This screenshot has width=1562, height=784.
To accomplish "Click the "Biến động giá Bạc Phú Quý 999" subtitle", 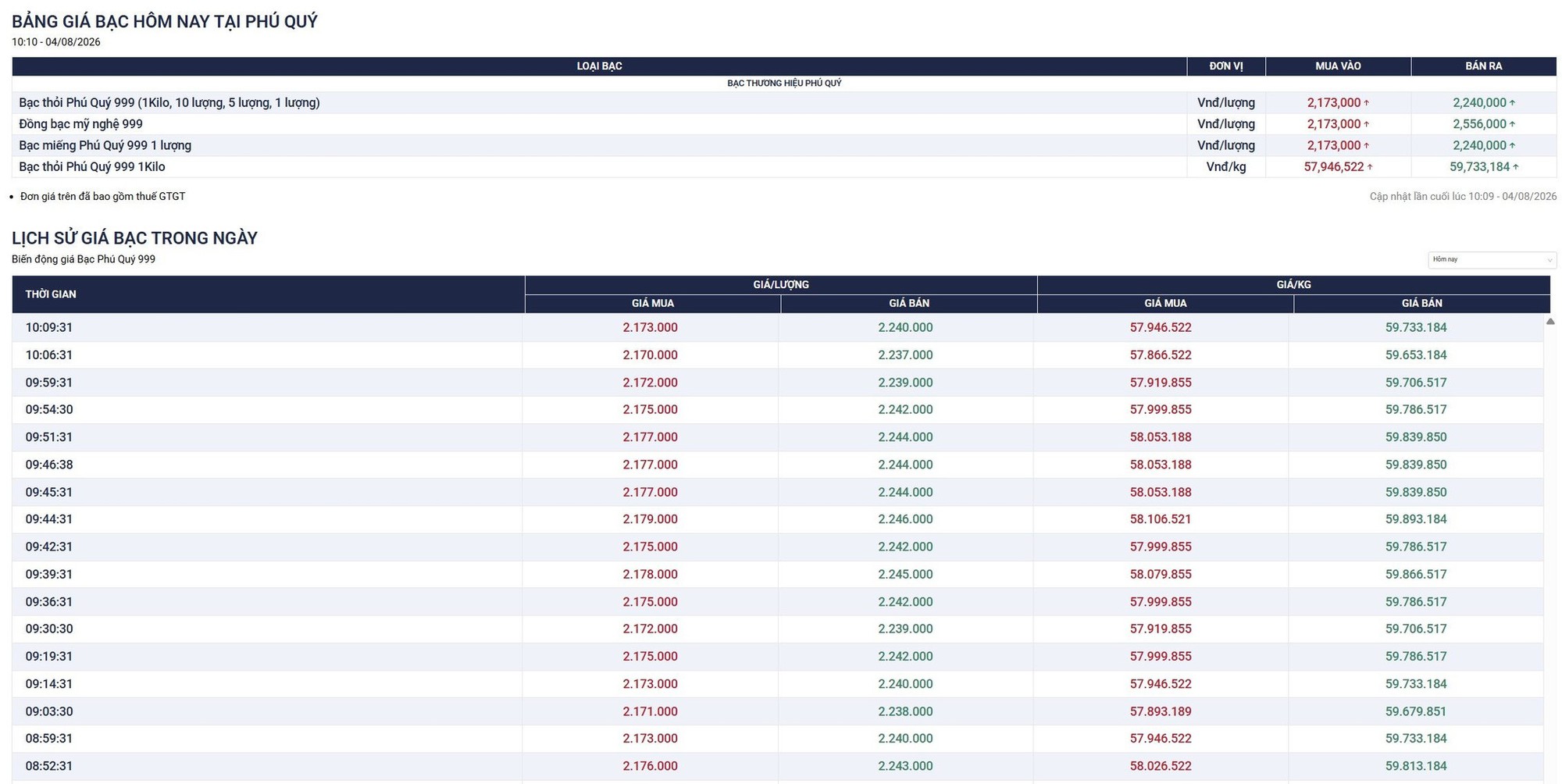I will click(84, 259).
